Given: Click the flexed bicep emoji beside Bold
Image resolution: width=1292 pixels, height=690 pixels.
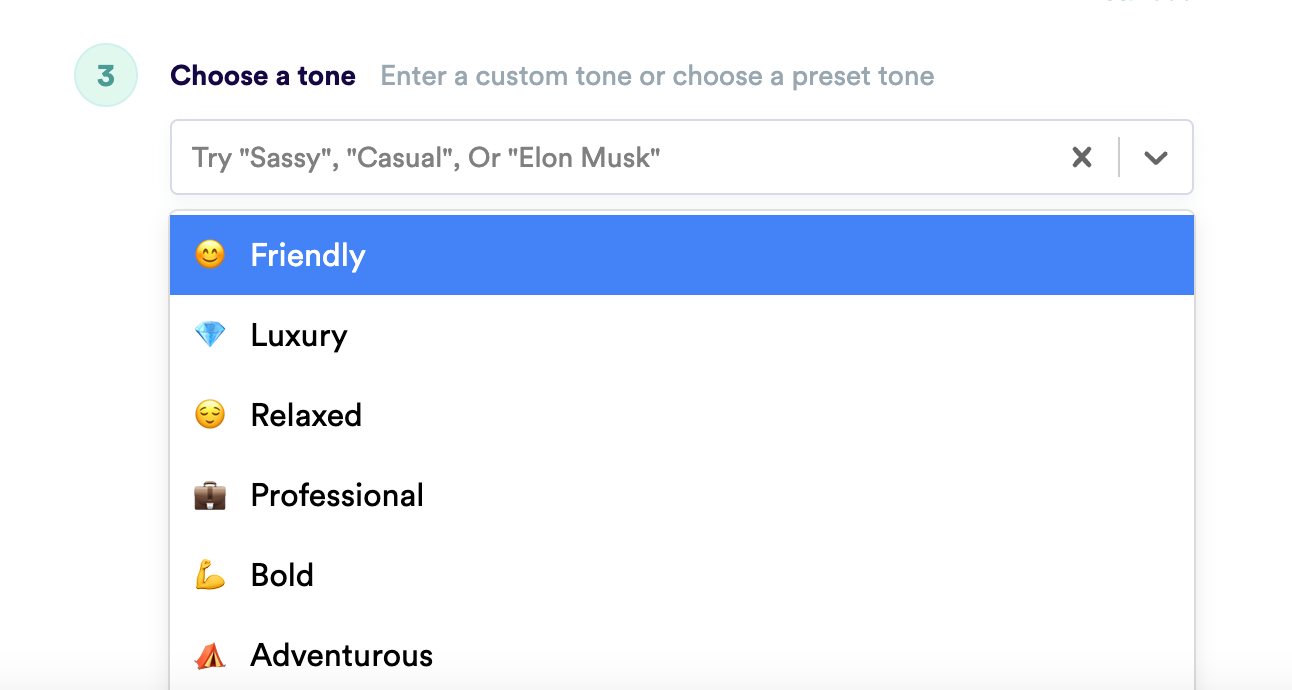Looking at the screenshot, I should click(x=210, y=575).
